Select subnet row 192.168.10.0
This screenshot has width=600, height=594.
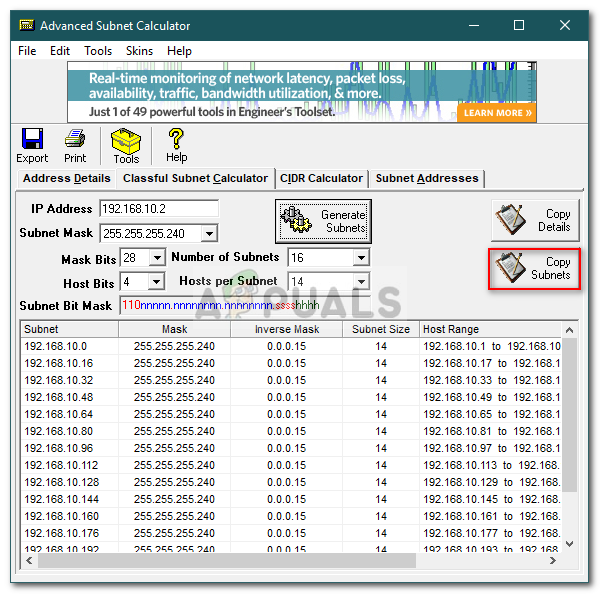pyautogui.click(x=291, y=346)
